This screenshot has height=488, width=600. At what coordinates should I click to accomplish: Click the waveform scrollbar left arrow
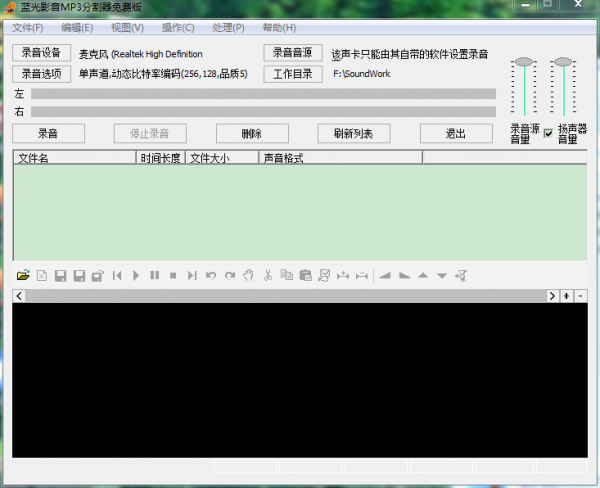18,296
